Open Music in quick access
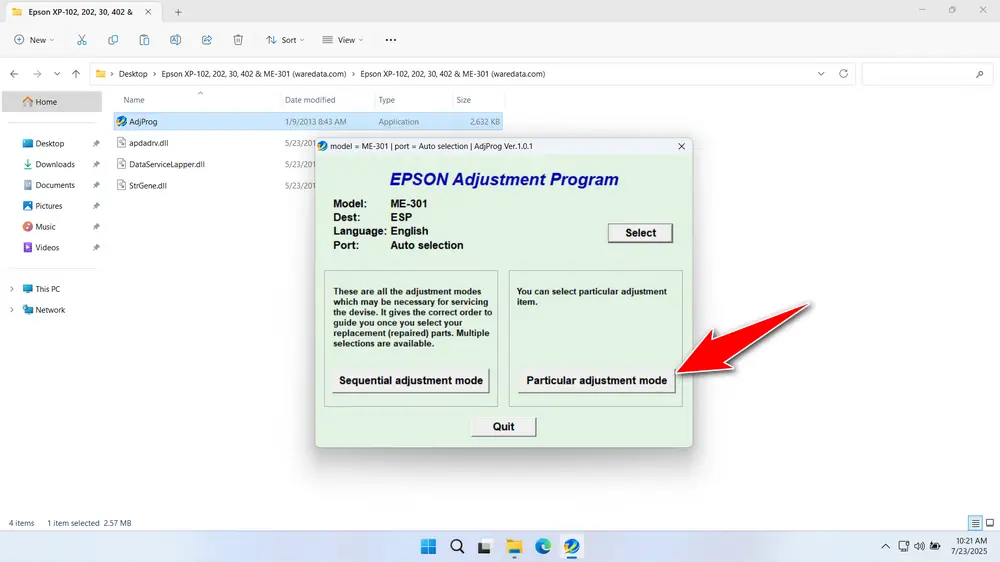This screenshot has width=1000, height=562. coord(45,226)
